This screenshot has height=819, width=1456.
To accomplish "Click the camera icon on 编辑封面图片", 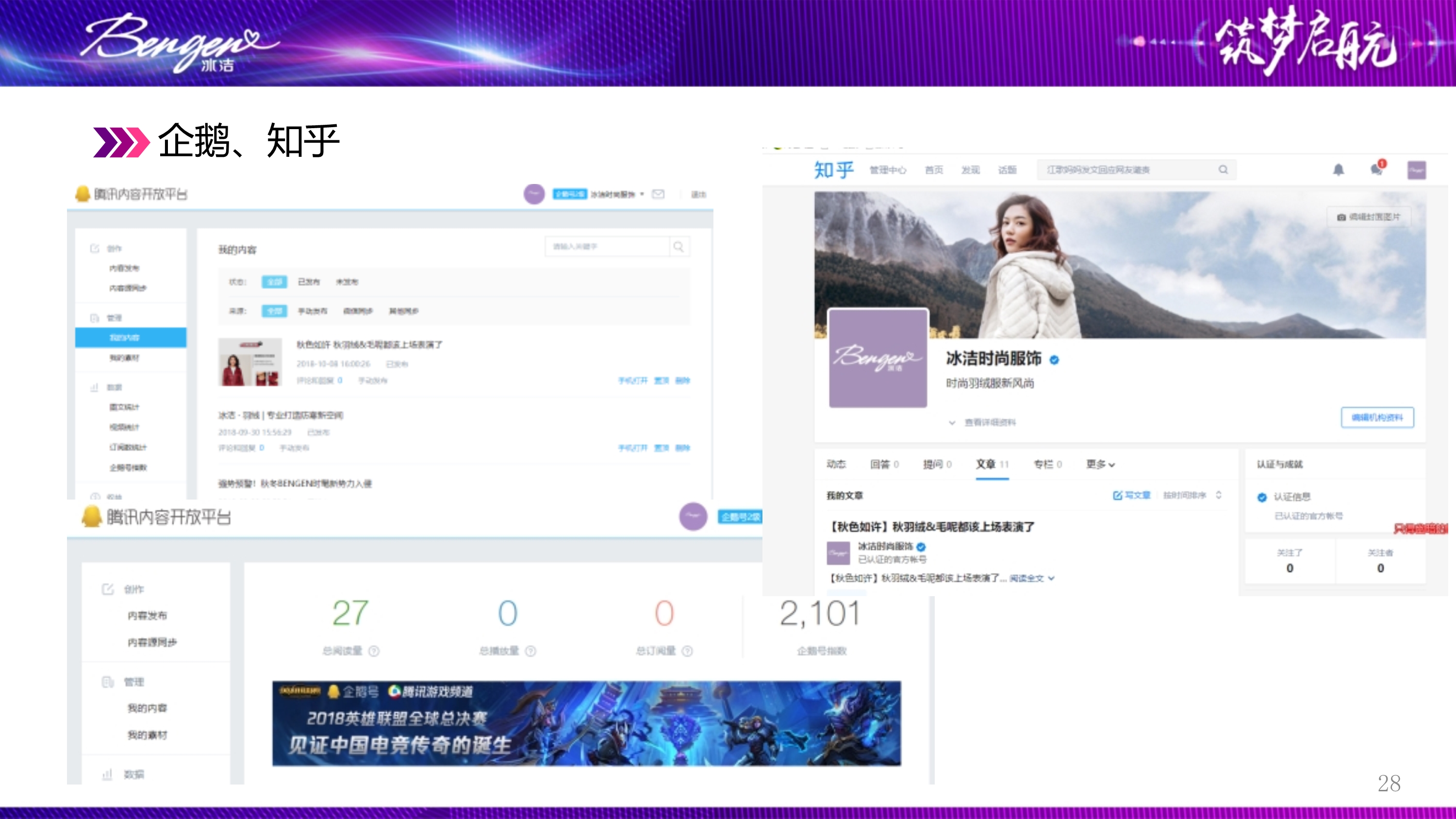I will [1341, 217].
